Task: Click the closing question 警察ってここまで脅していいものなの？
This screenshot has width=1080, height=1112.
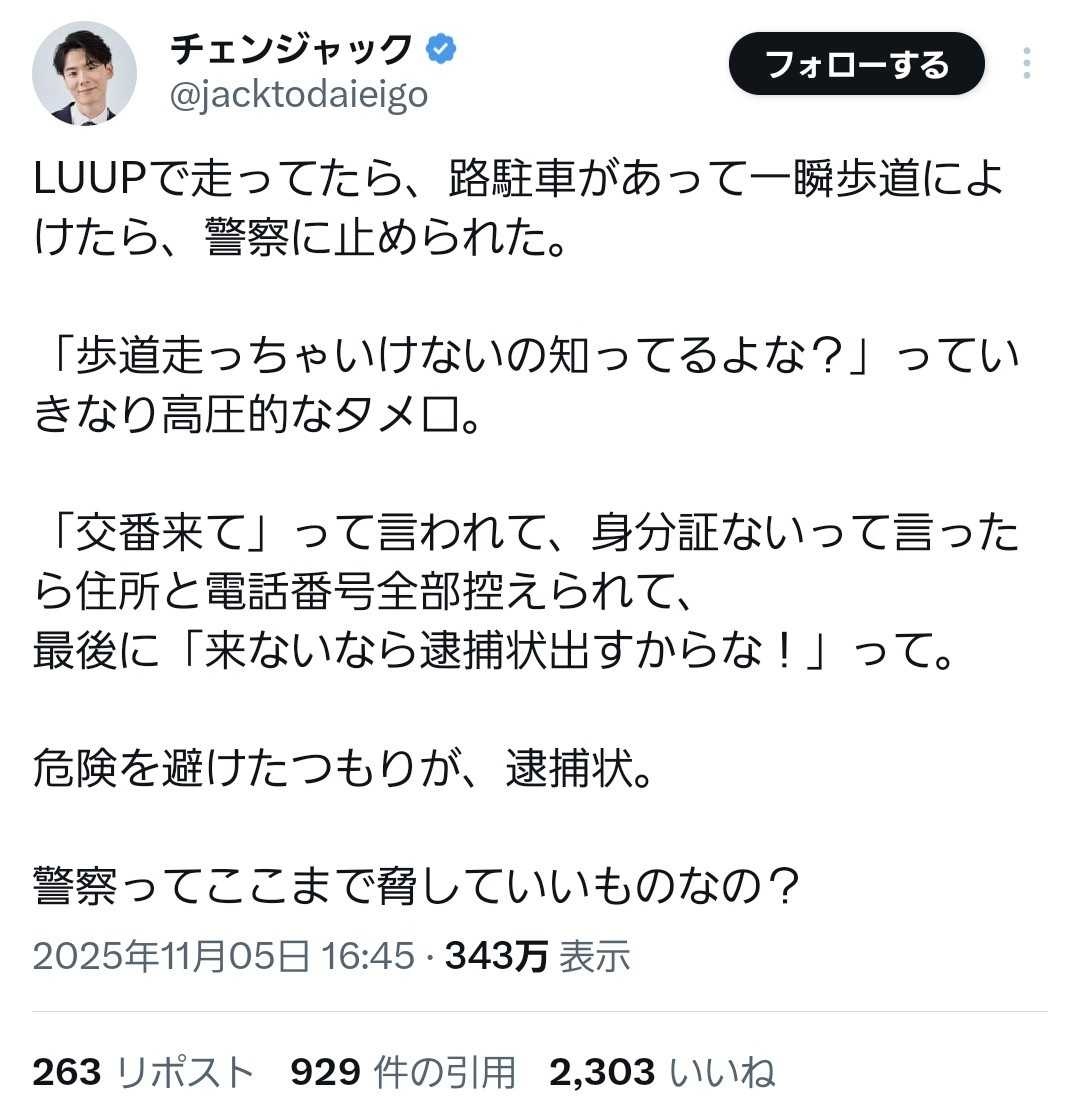Action: pos(415,885)
